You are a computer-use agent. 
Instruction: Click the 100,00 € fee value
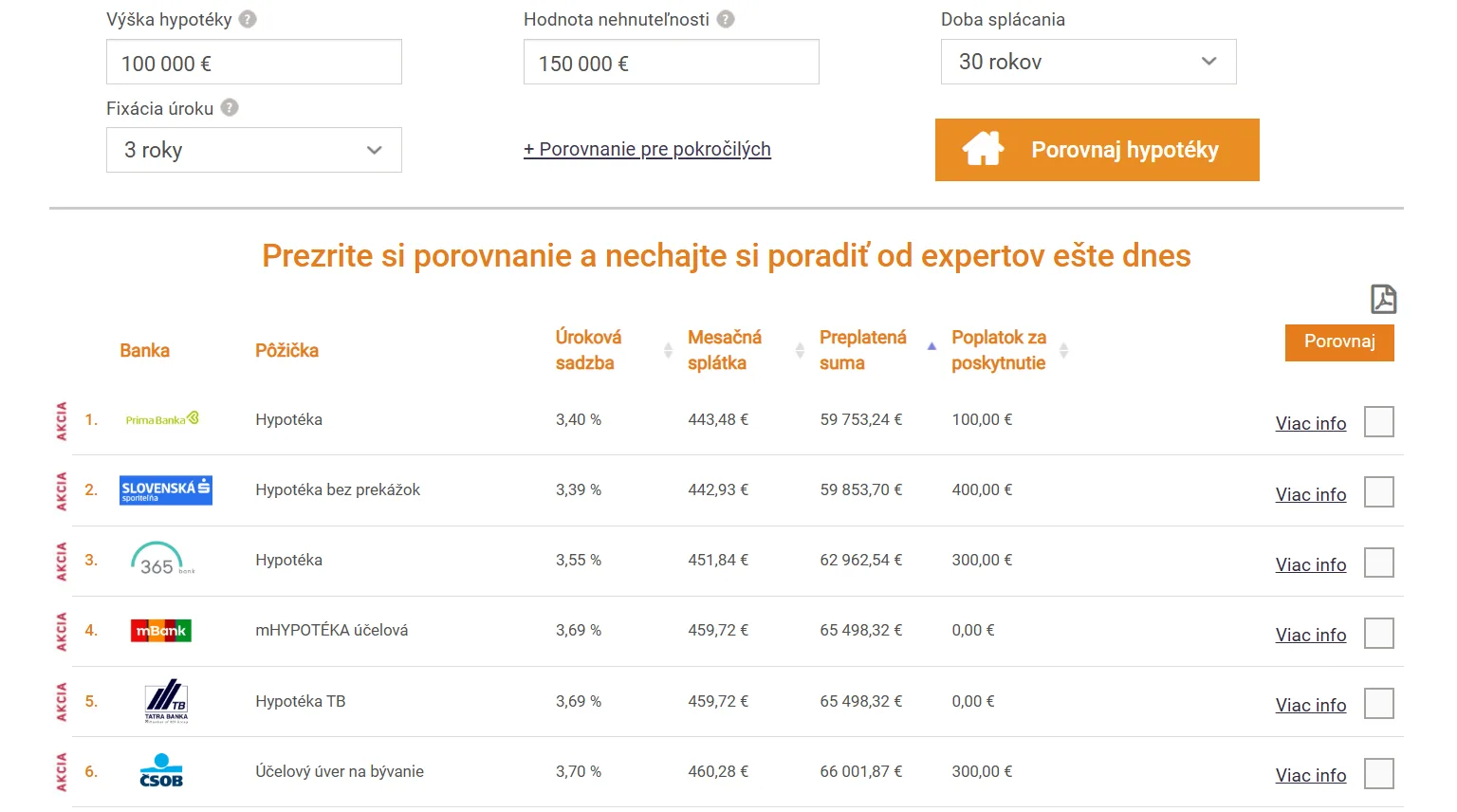pyautogui.click(x=983, y=419)
